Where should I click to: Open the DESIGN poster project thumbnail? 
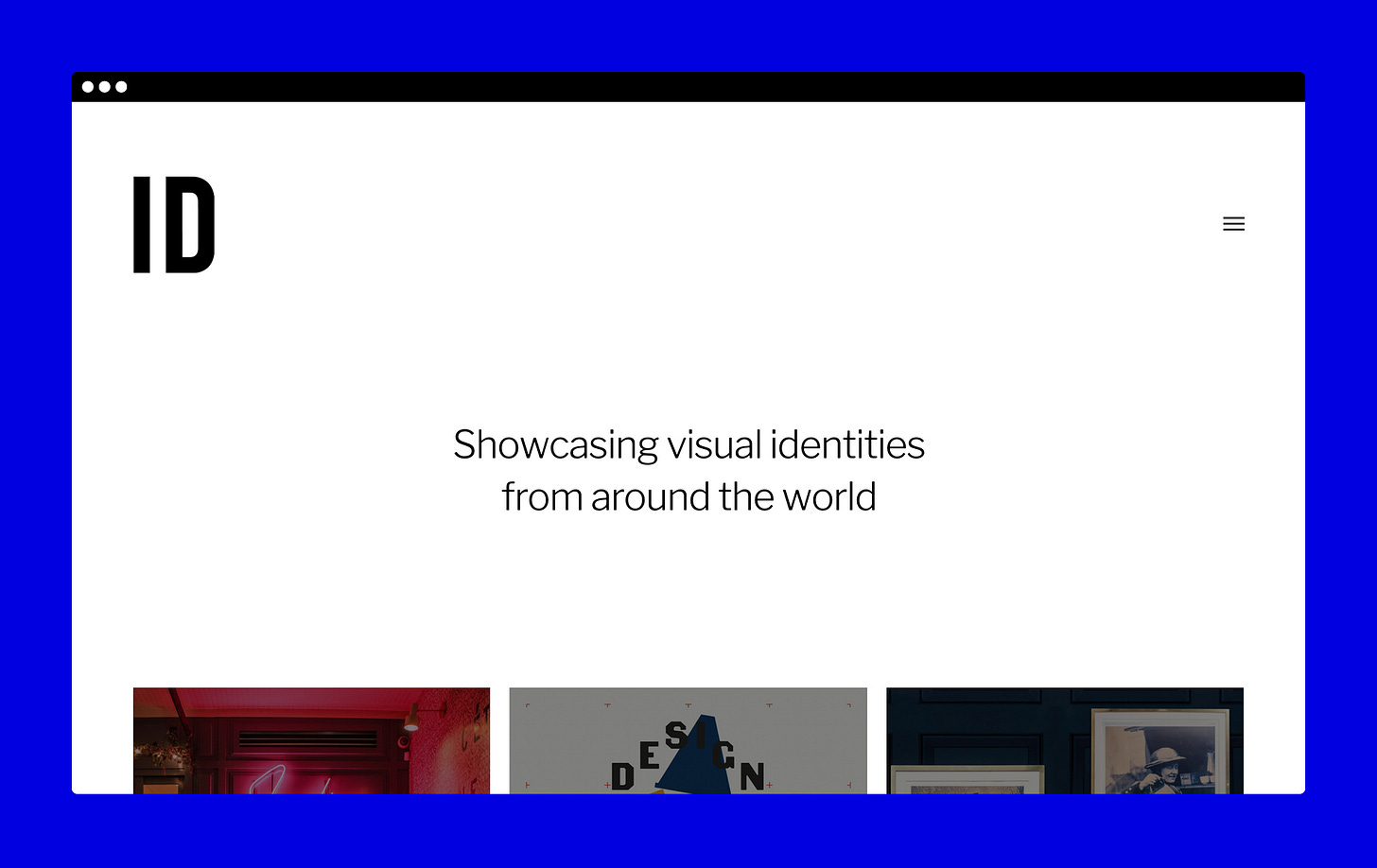(x=688, y=740)
